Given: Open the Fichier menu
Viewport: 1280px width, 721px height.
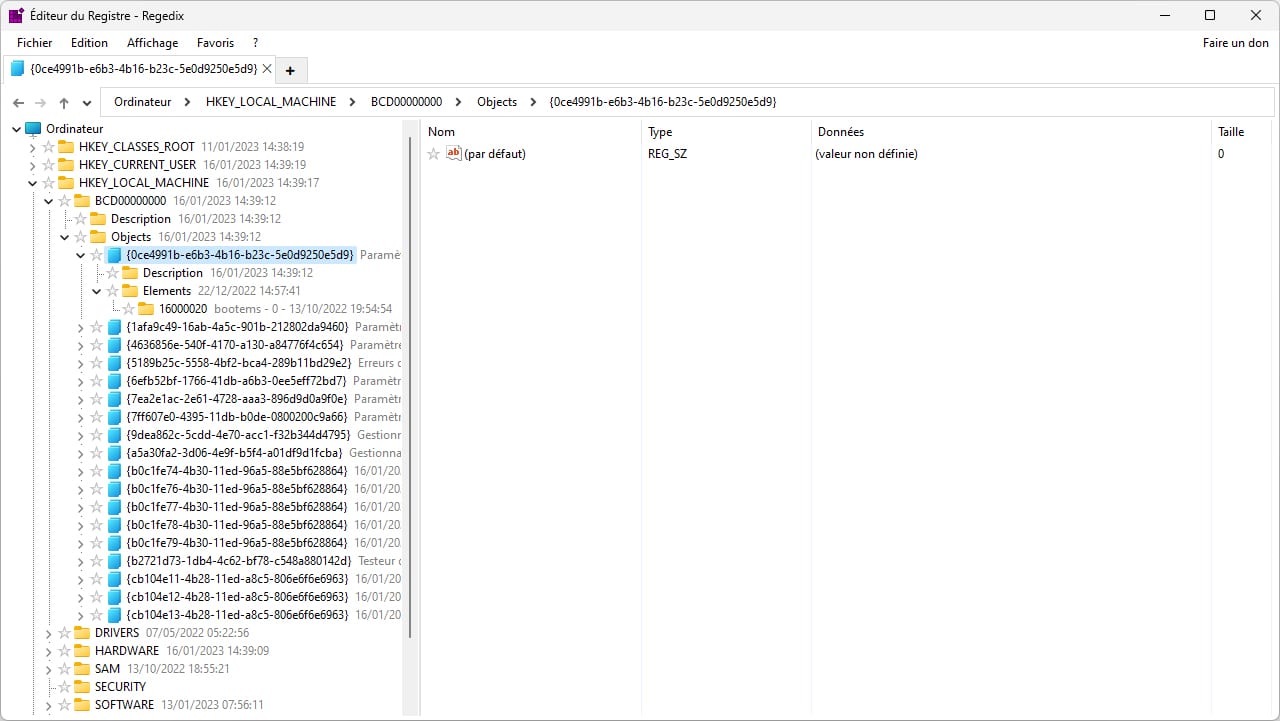Looking at the screenshot, I should (35, 43).
